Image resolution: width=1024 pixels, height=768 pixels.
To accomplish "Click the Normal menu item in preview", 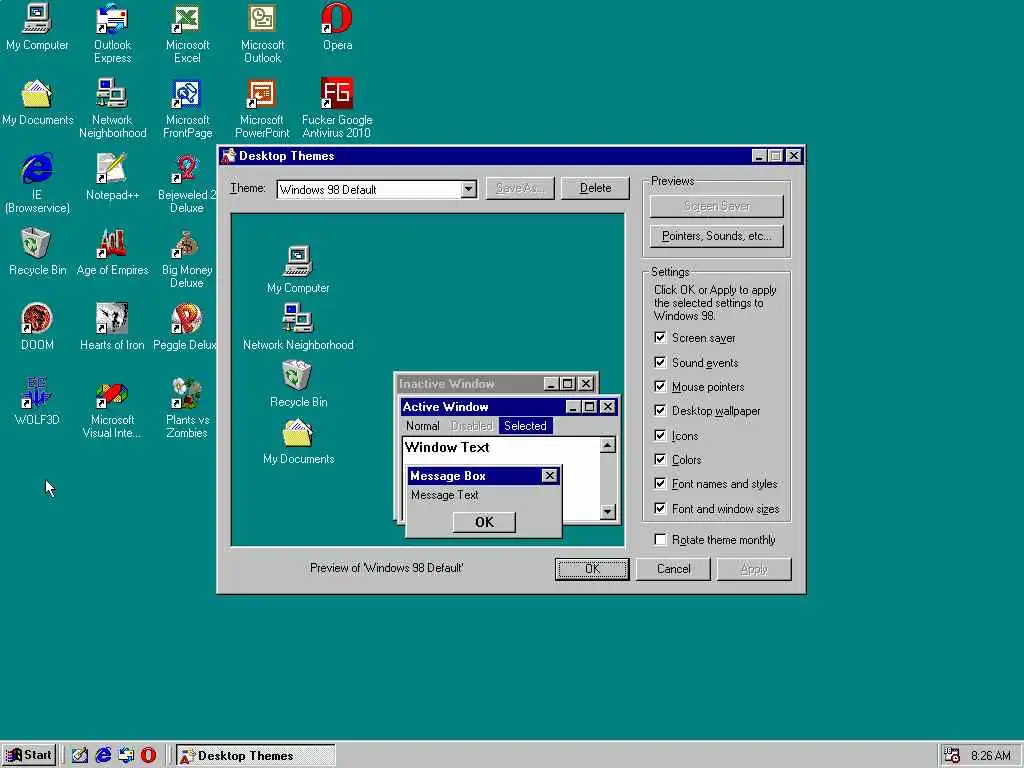I will (423, 426).
